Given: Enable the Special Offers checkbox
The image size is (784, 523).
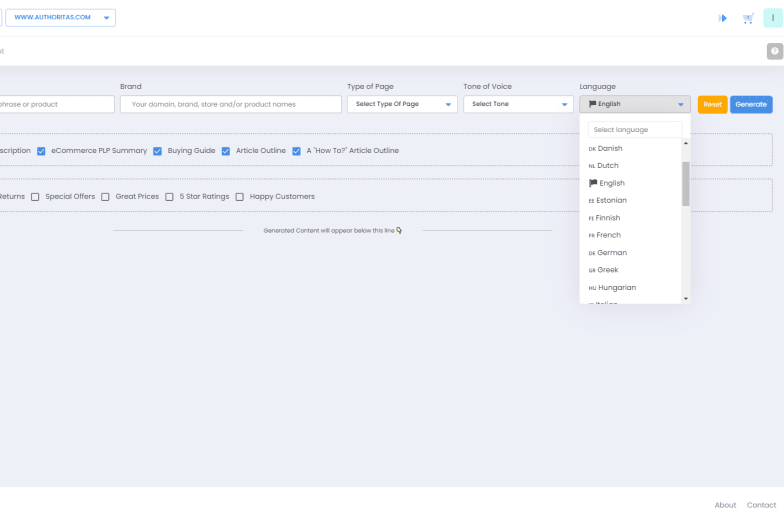Looking at the screenshot, I should (35, 197).
